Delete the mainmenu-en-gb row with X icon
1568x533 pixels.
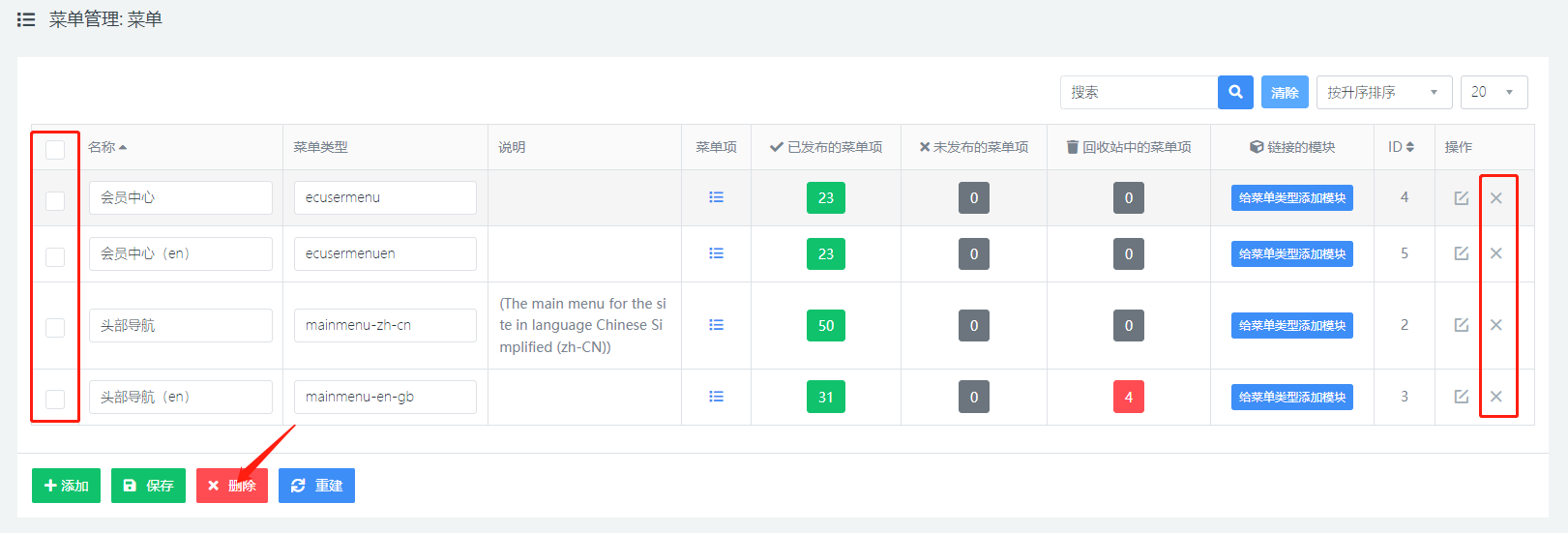pyautogui.click(x=1495, y=397)
